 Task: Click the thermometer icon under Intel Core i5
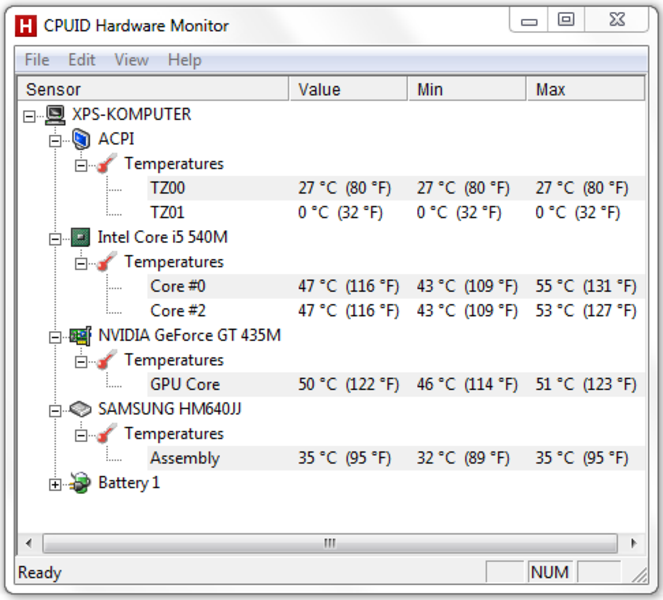(107, 262)
